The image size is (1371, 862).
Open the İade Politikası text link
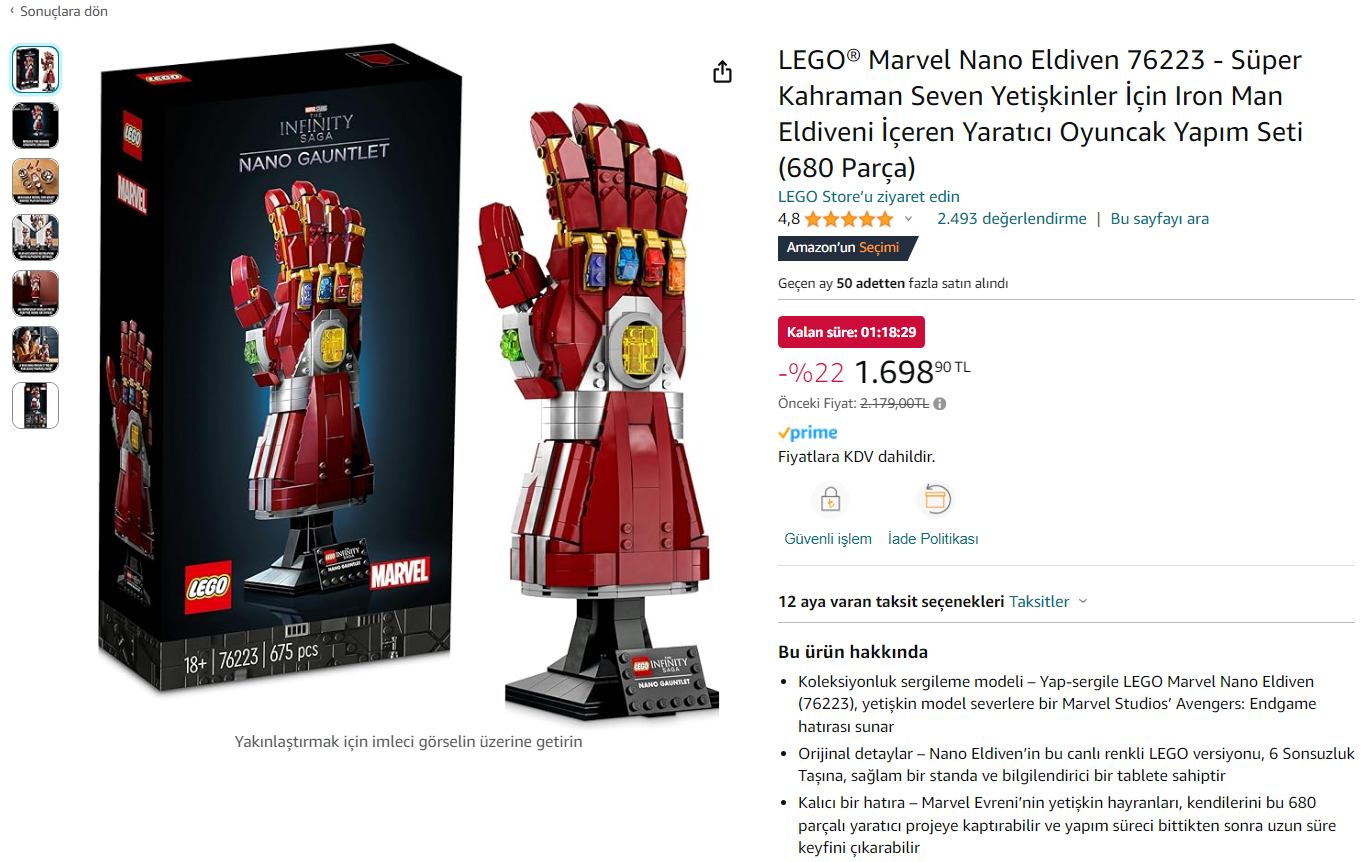click(933, 539)
